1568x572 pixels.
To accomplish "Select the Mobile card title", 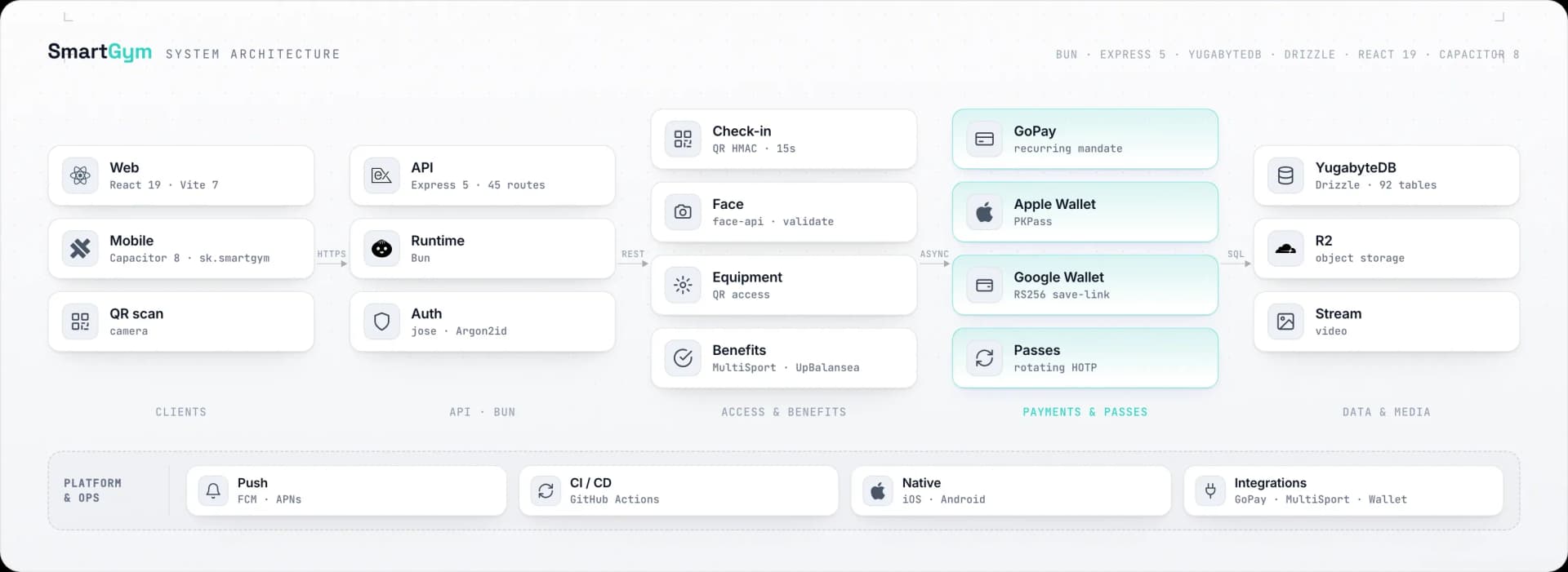I will click(131, 241).
